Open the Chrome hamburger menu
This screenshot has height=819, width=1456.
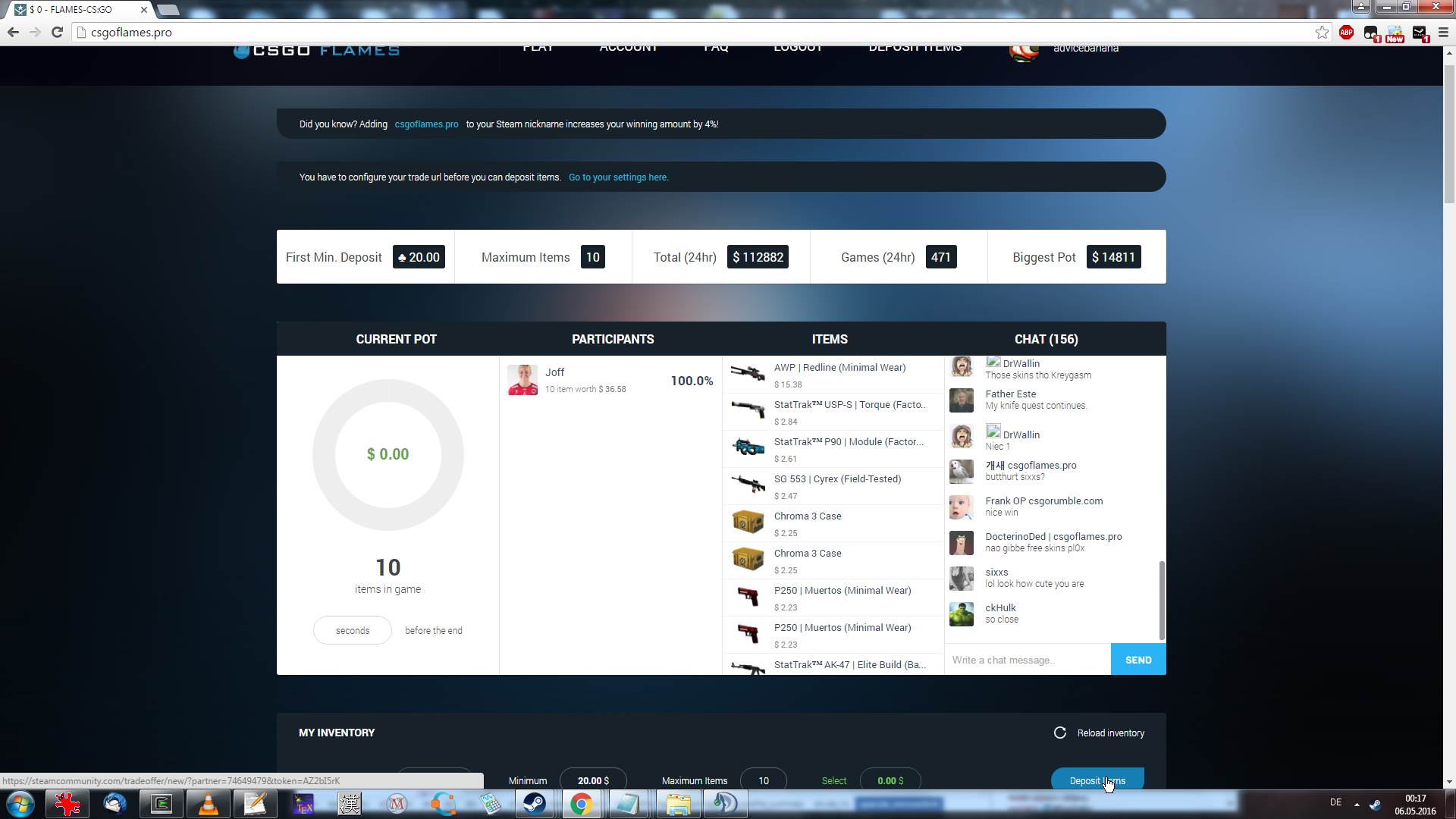tap(1443, 32)
